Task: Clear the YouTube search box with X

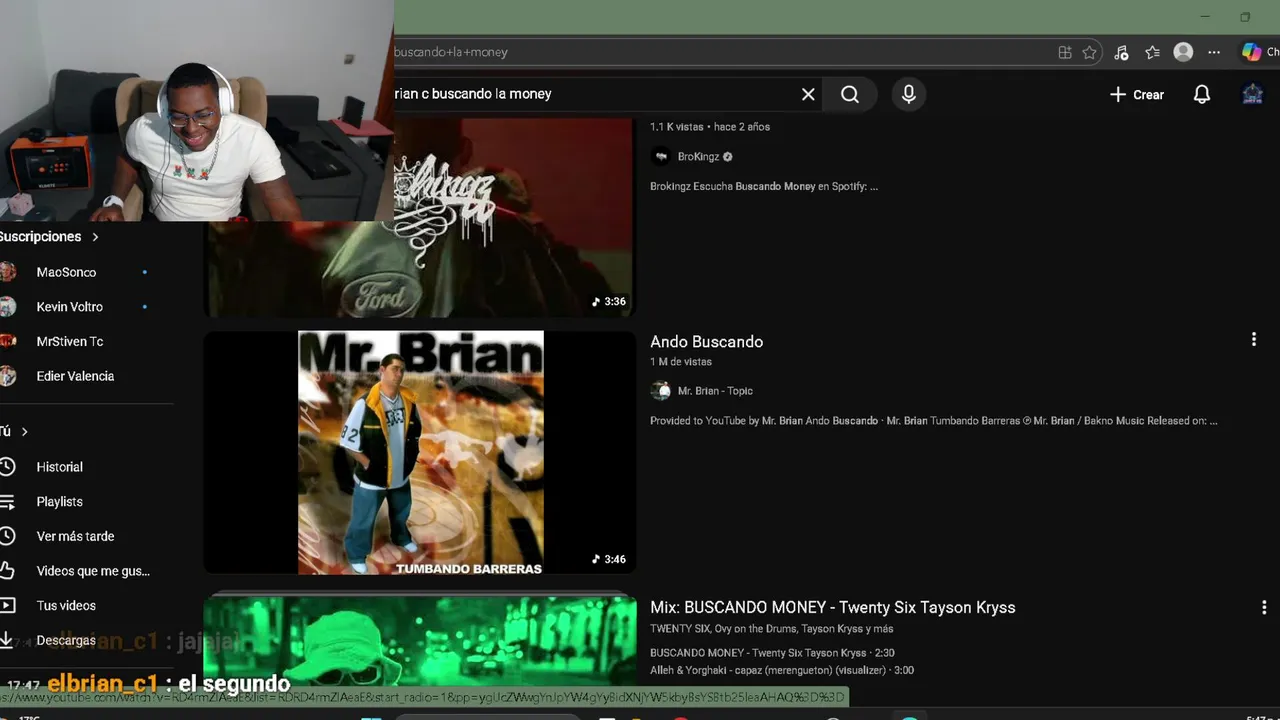Action: click(x=808, y=94)
